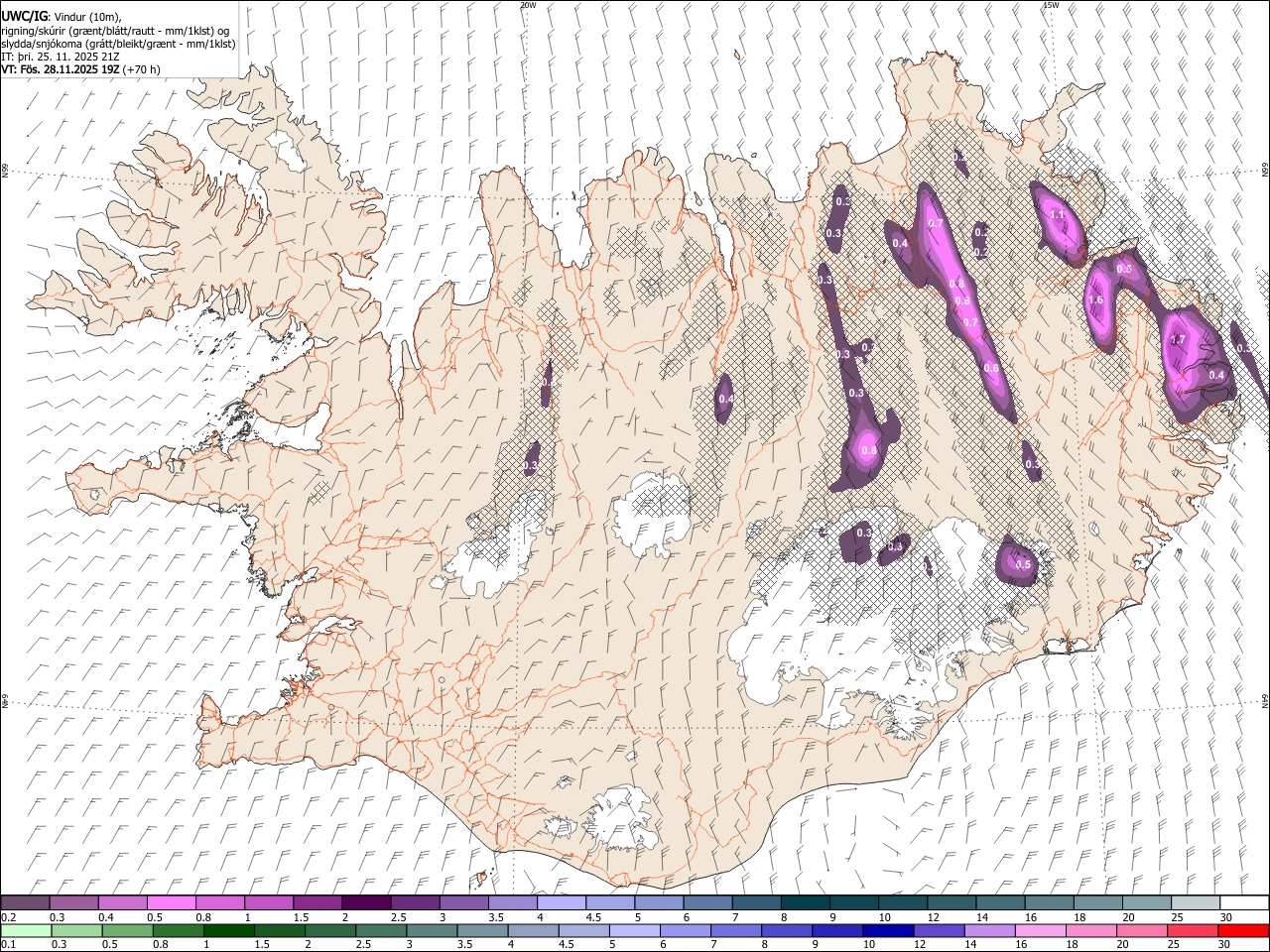1270x952 pixels.
Task: Select the white swatch ending the snow legend
Action: [1244, 902]
